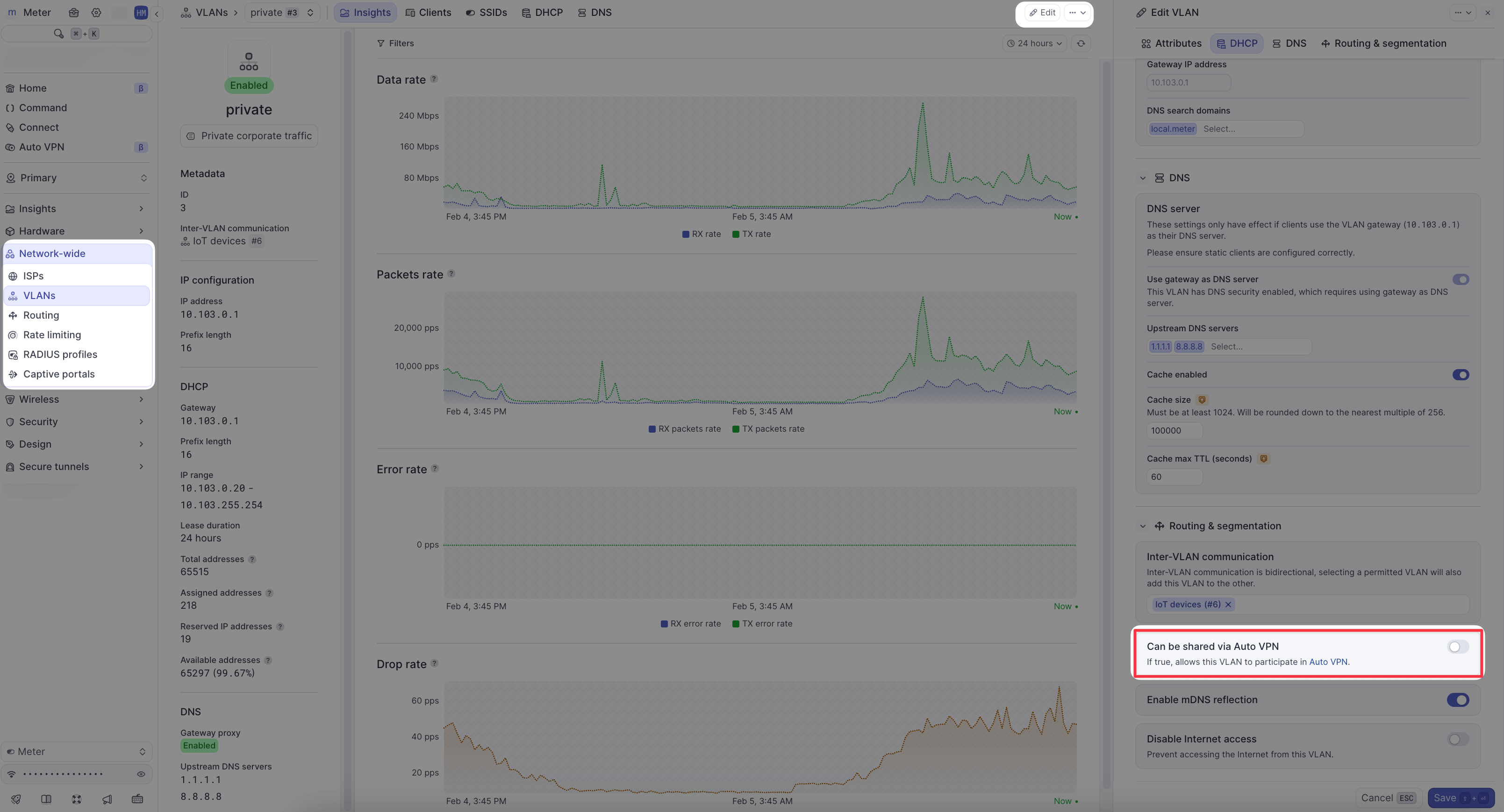Click the search magnifier icon in sidebar
The width and height of the screenshot is (1504, 812).
point(58,33)
